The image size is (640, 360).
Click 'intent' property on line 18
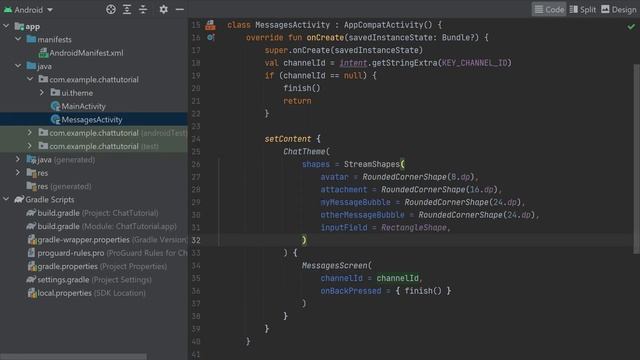click(353, 63)
